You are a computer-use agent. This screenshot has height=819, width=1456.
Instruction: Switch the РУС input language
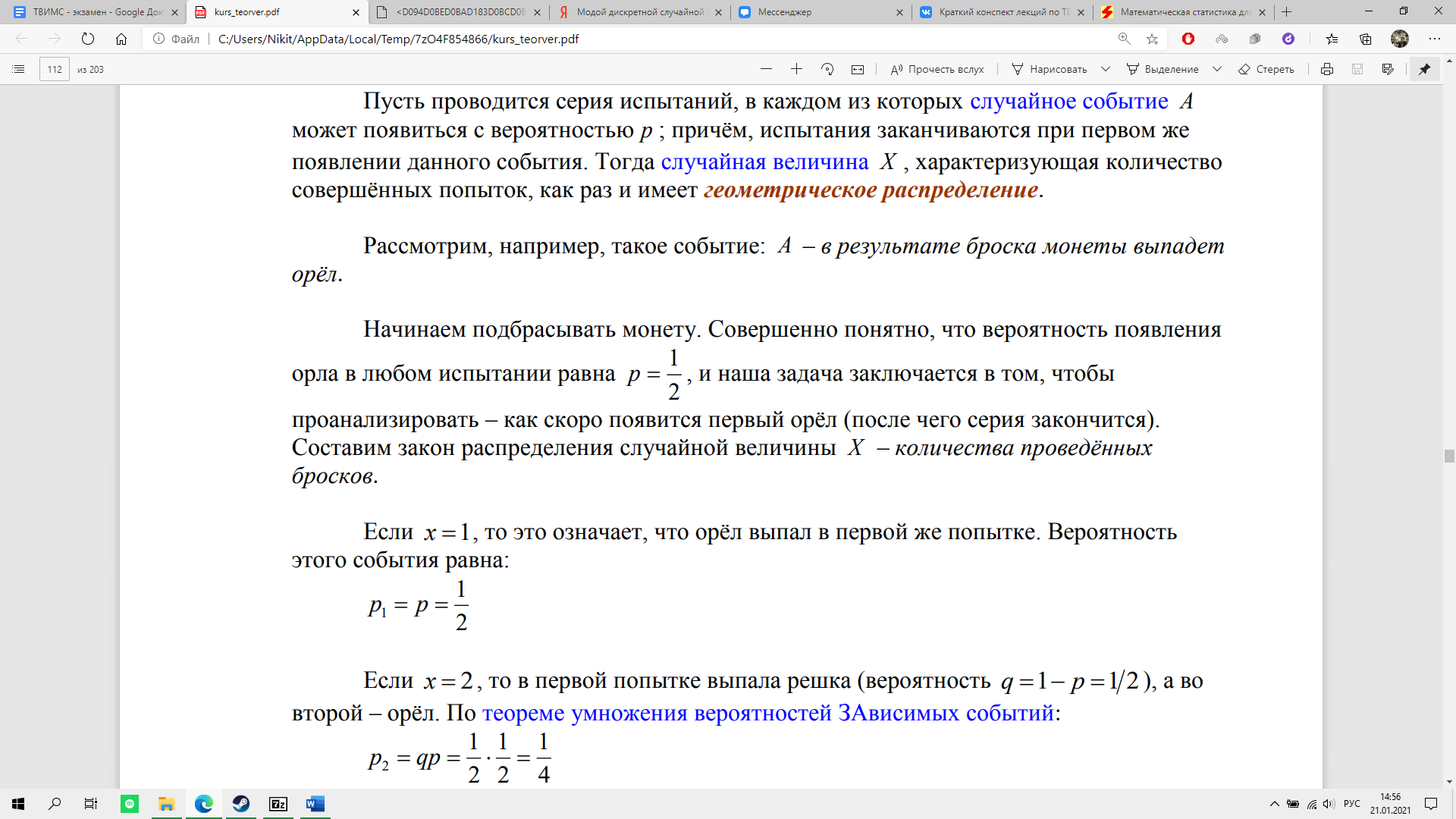click(x=1352, y=804)
